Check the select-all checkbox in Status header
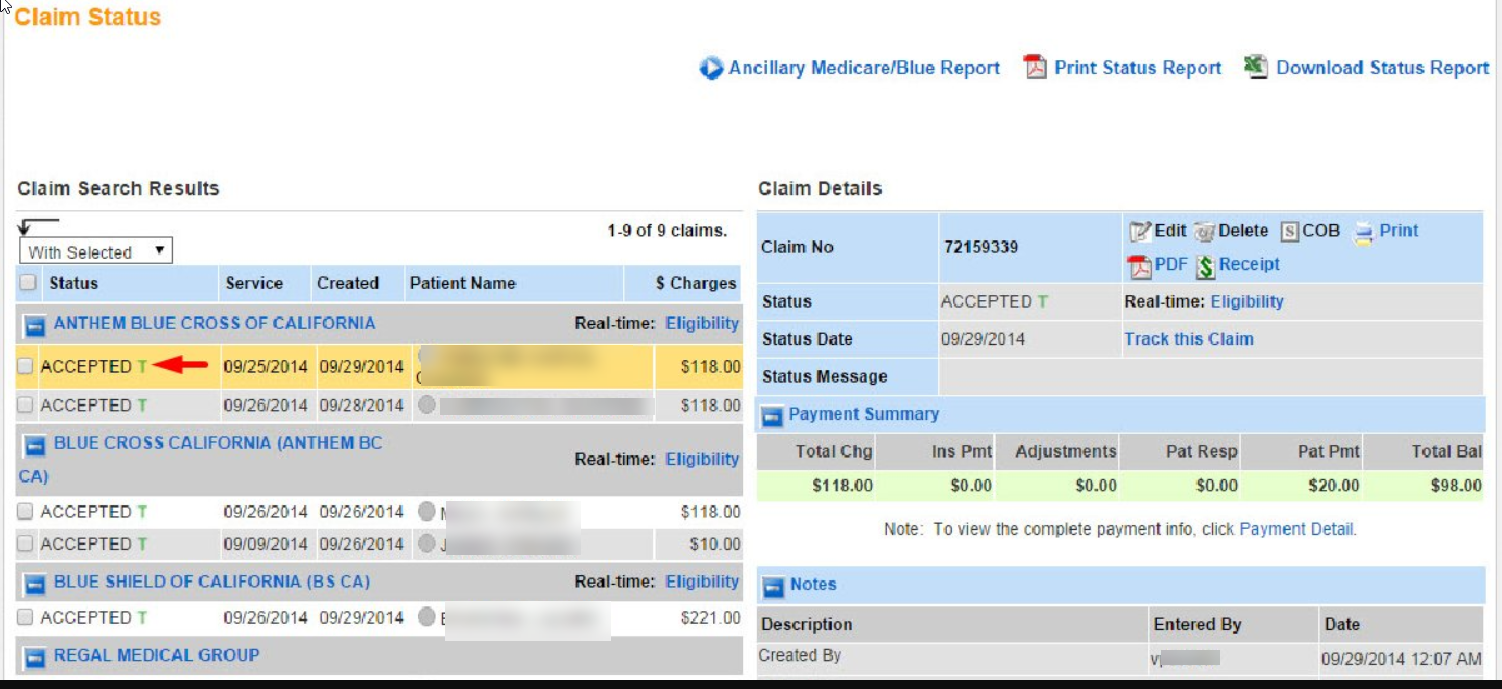Screen dimensions: 1502x689 28,283
